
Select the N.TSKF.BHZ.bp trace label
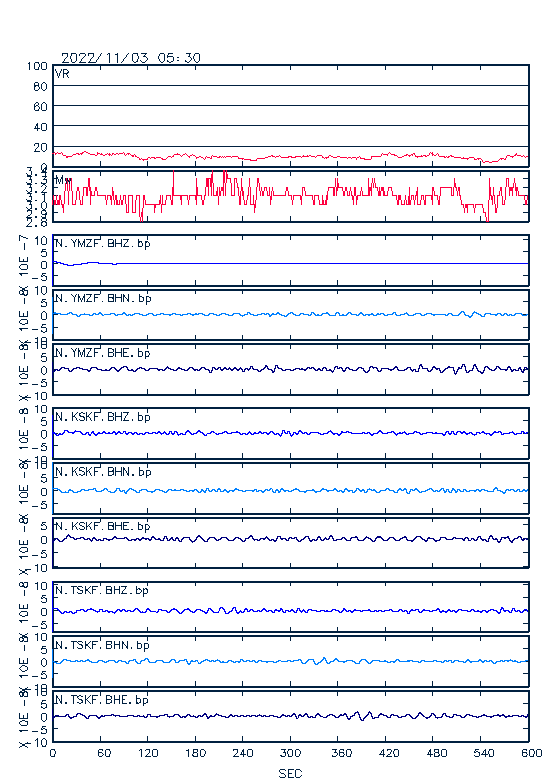102,590
